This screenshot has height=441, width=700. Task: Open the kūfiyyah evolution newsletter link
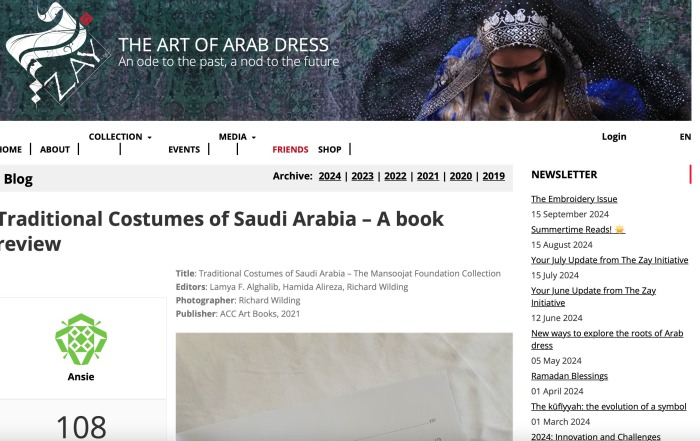[x=608, y=406]
